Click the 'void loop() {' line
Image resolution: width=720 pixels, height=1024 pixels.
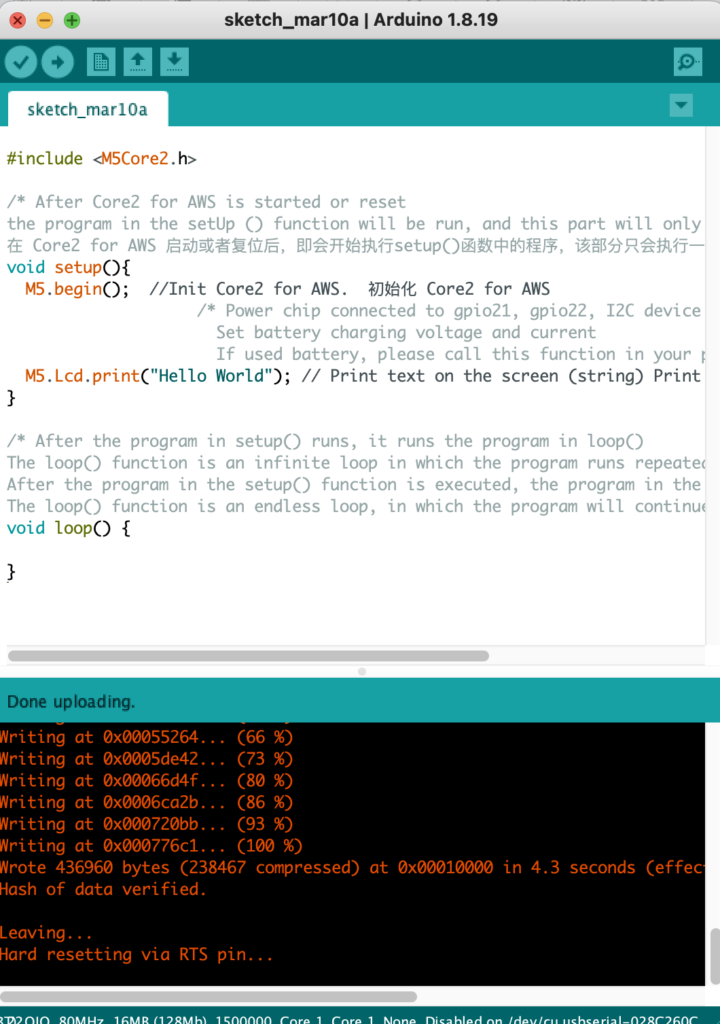[x=69, y=528]
